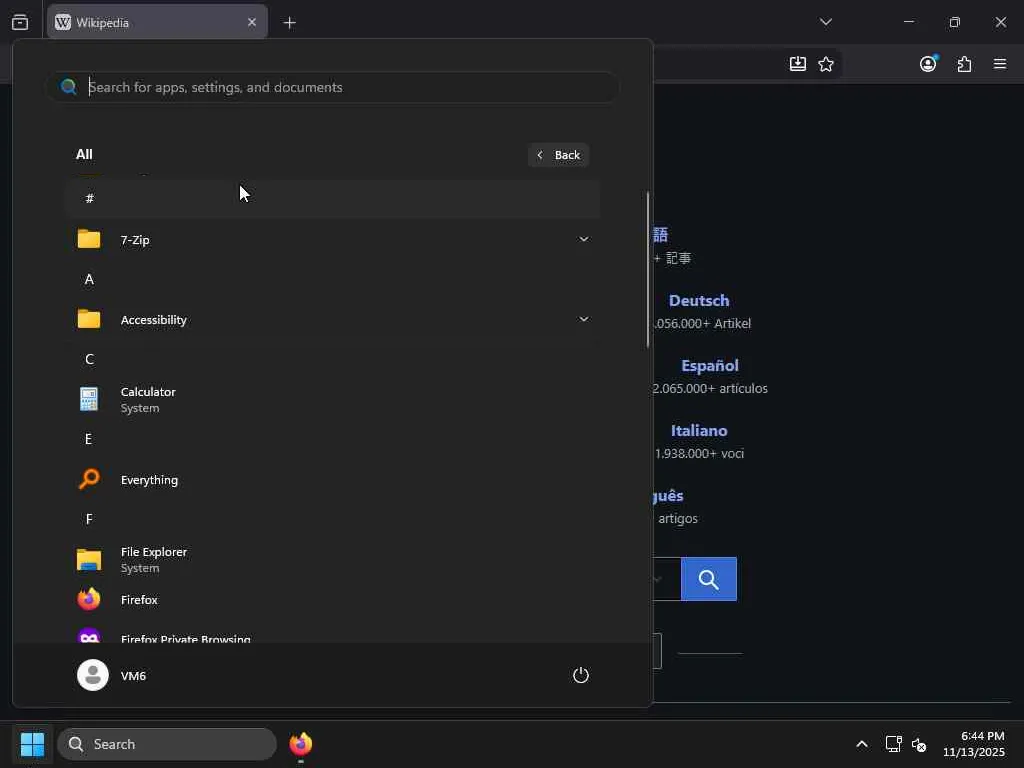Open Firefox from the taskbar

[x=301, y=744]
